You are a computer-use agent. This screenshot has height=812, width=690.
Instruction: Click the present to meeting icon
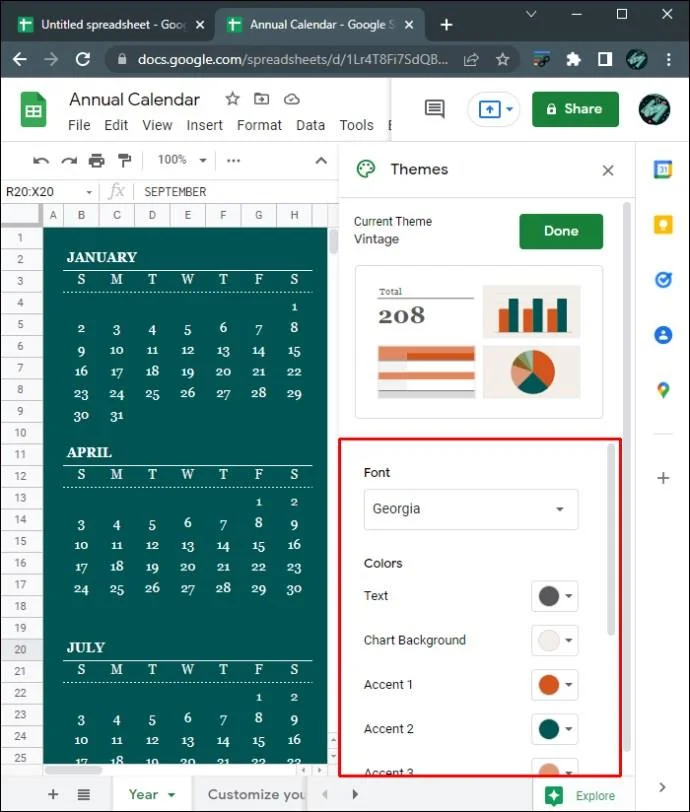pos(490,109)
